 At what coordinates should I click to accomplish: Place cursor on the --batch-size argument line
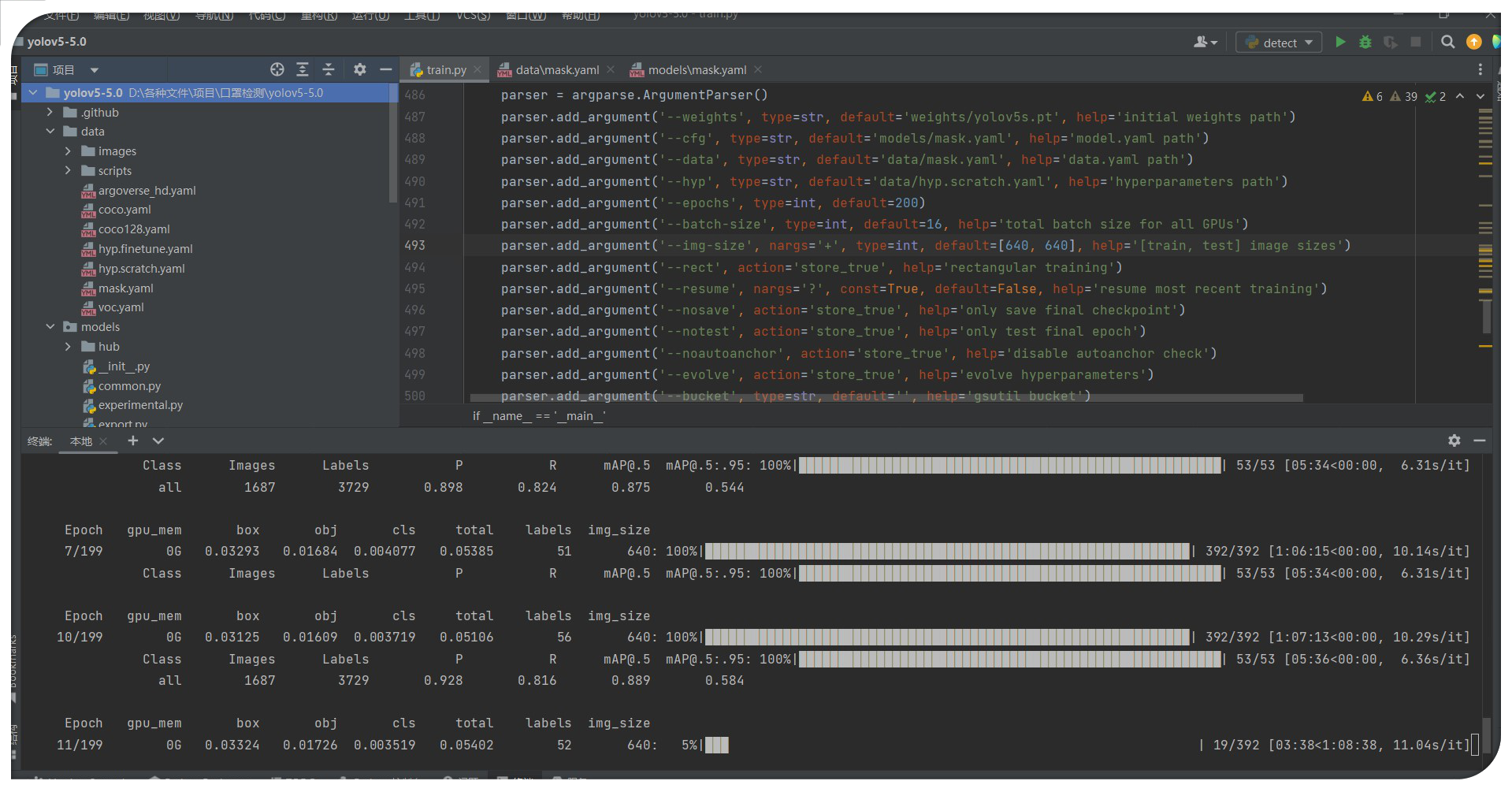point(875,225)
